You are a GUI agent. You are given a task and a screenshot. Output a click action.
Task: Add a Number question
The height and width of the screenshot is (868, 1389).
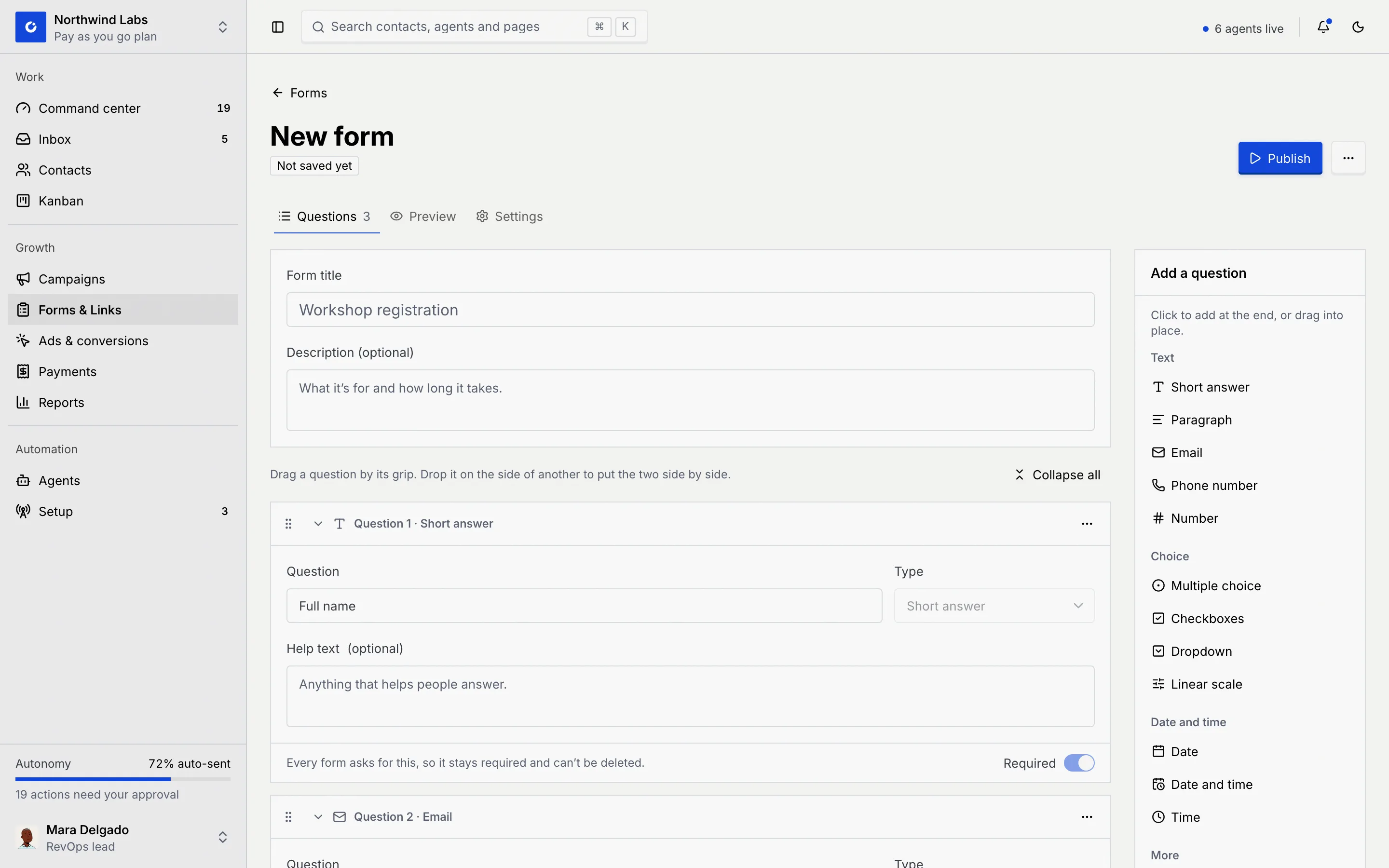point(1250,518)
